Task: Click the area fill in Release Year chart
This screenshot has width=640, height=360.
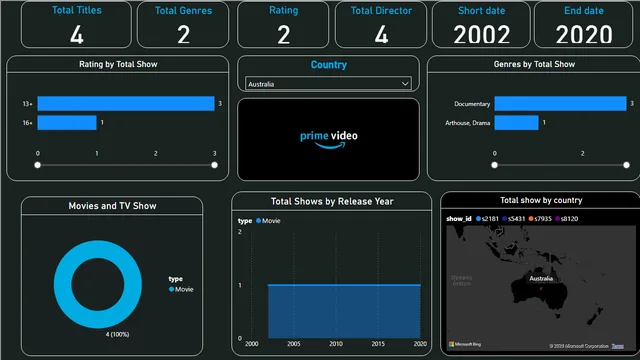Action: click(344, 311)
